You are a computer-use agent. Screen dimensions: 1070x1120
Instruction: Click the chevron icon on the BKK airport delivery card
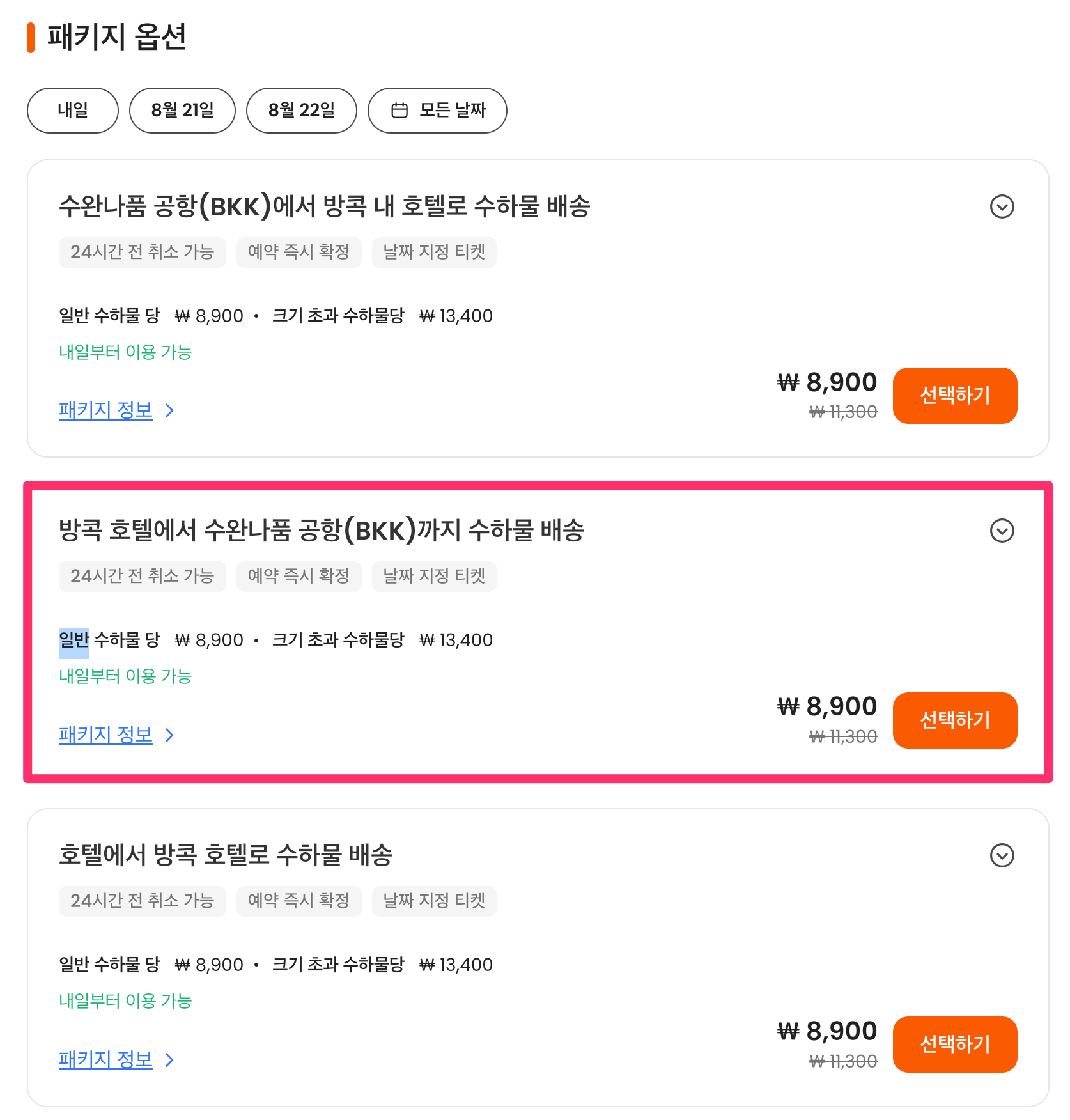point(1002,207)
